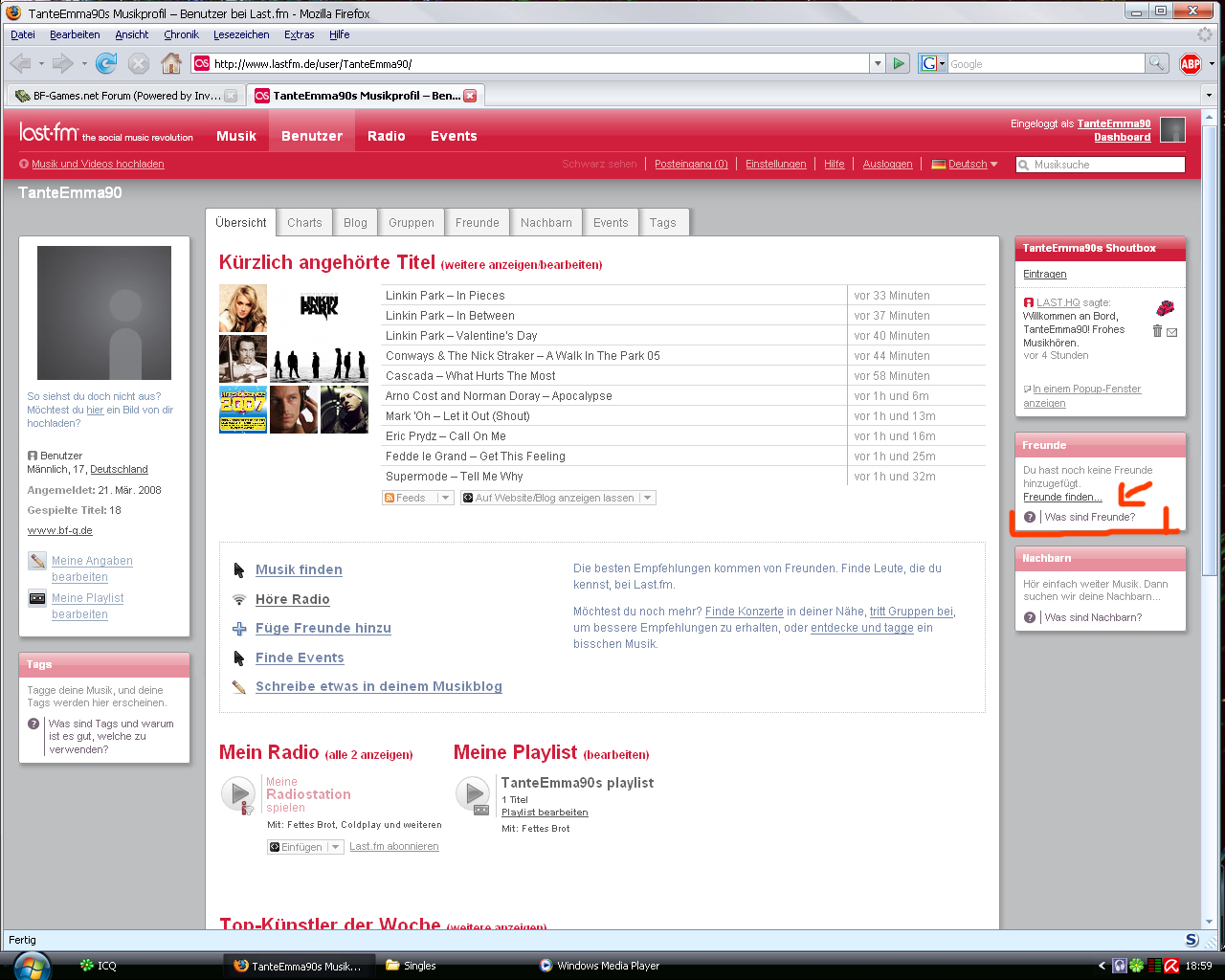Open the Events navigation item
This screenshot has height=980, width=1225.
click(454, 136)
